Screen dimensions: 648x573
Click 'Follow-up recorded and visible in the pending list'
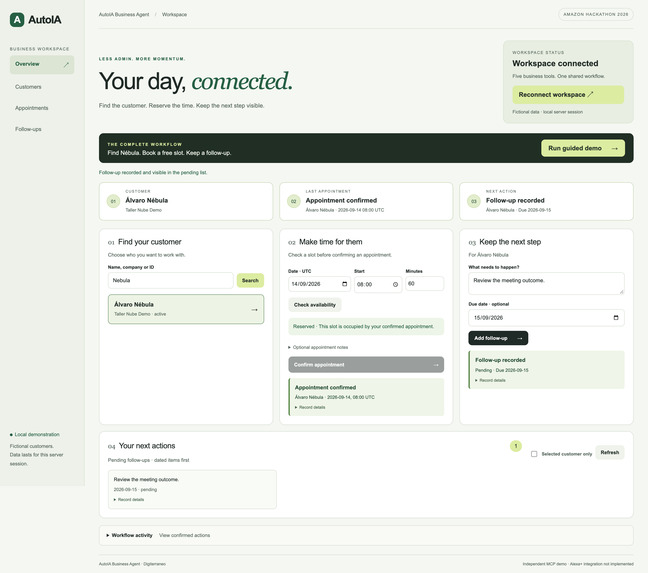[153, 173]
